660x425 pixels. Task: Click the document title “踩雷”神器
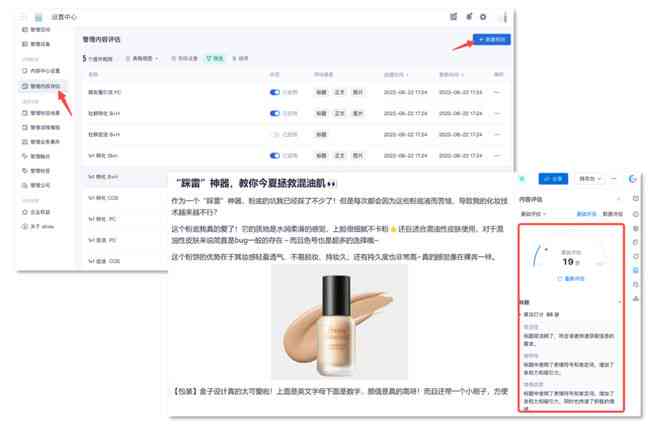tap(256, 183)
